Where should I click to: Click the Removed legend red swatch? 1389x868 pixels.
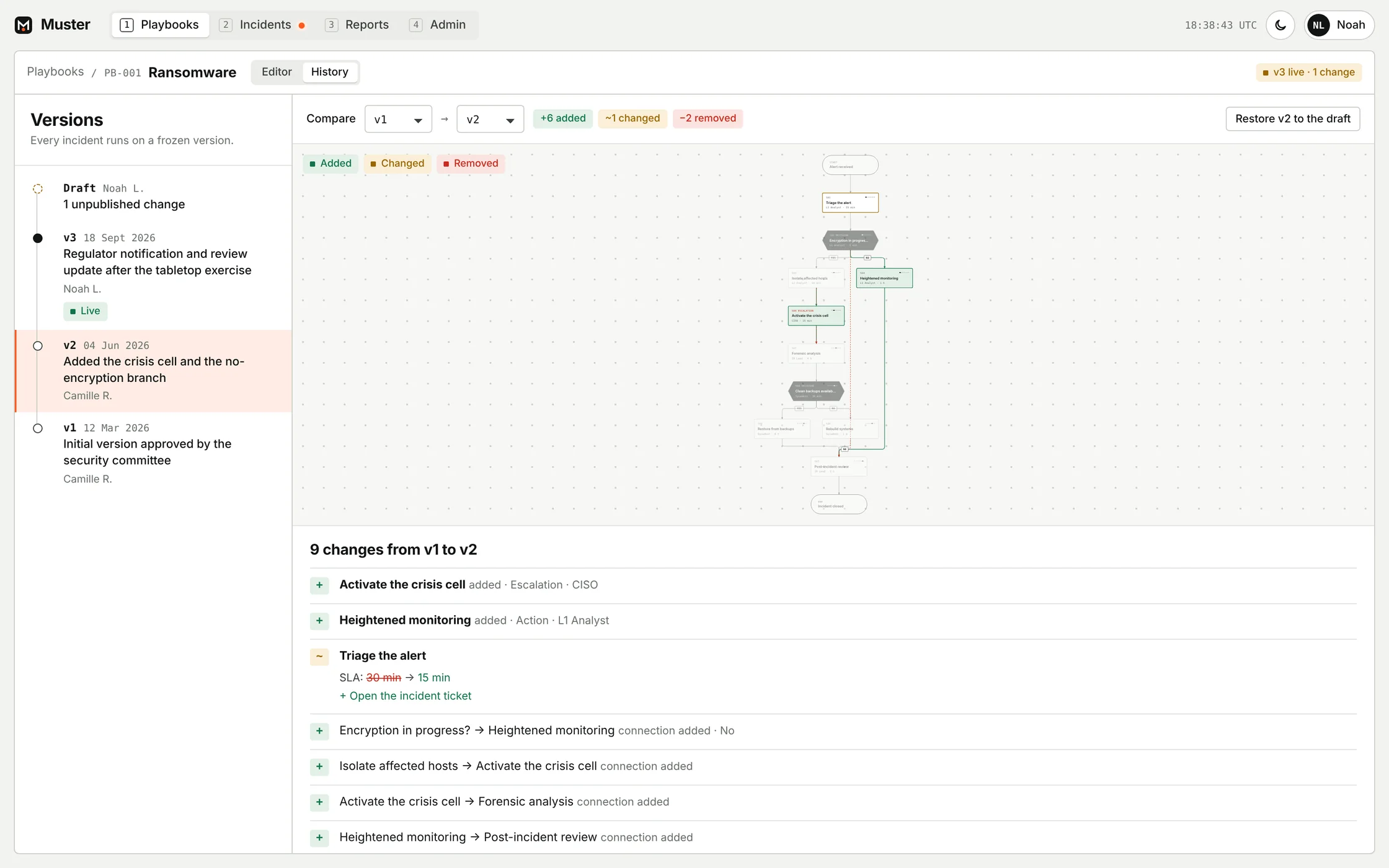[x=446, y=164]
